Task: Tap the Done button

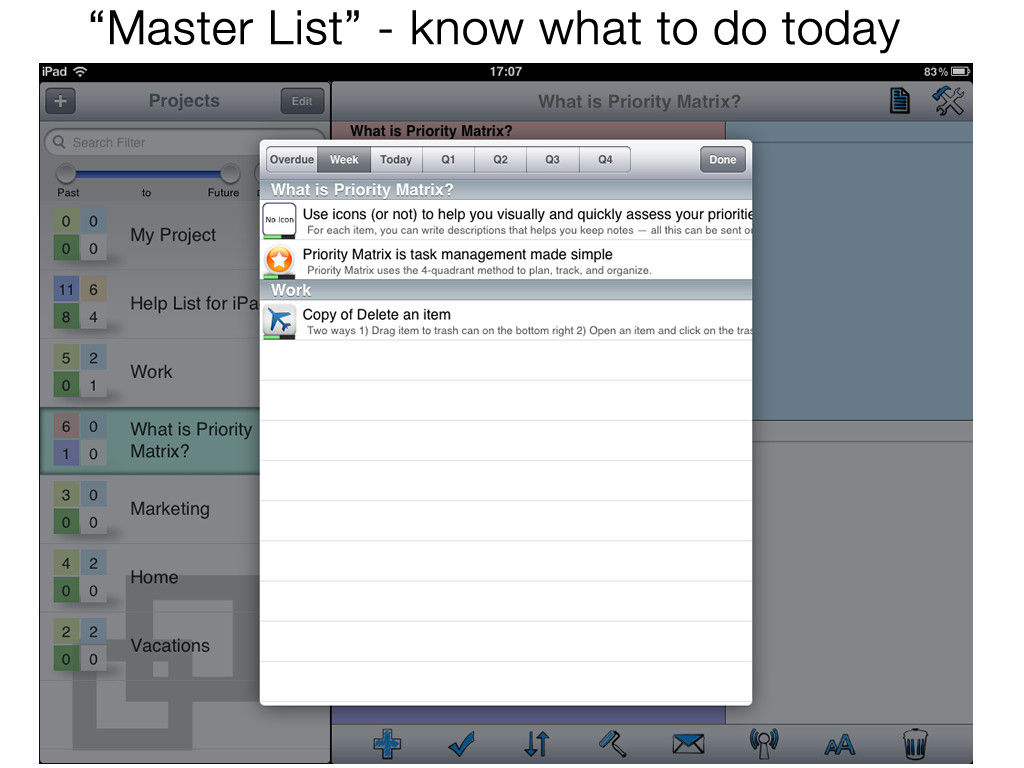Action: [x=723, y=159]
